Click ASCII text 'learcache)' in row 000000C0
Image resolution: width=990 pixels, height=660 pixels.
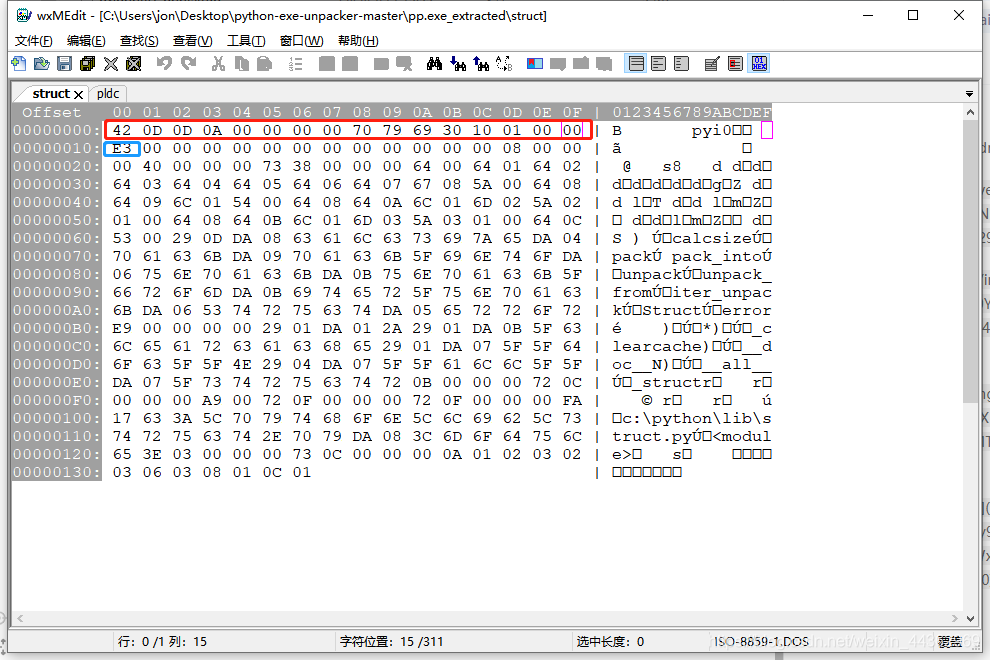tap(661, 347)
